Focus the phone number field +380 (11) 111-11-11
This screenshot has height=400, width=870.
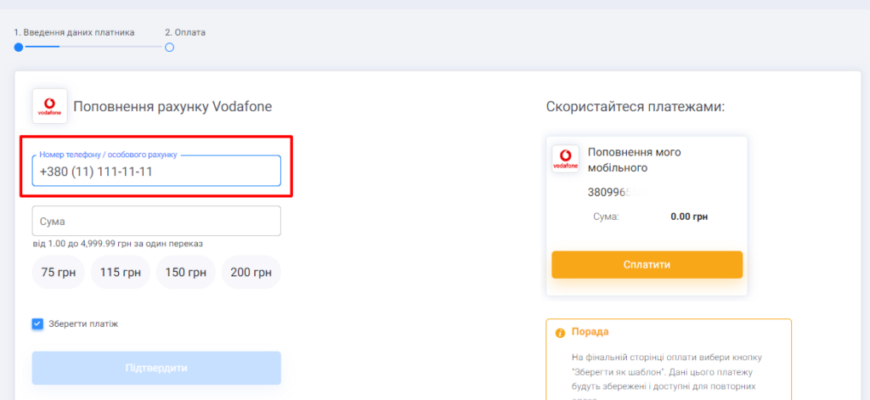[x=156, y=171]
